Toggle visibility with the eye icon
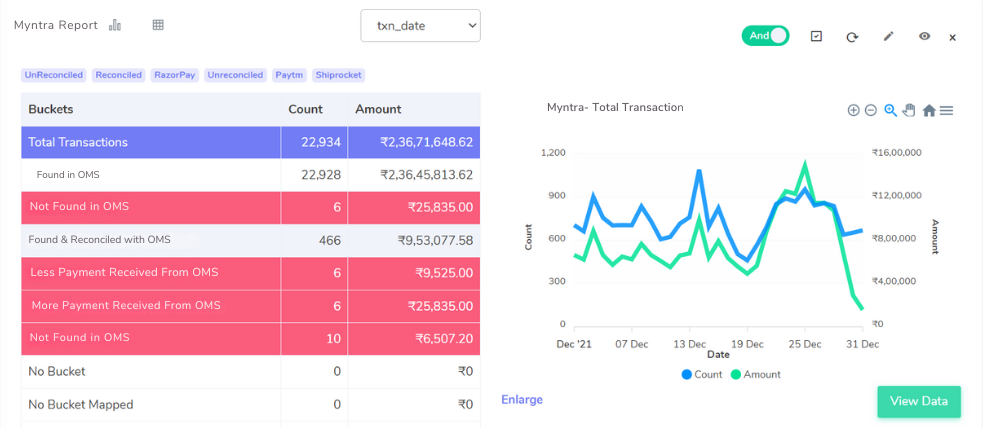Image resolution: width=983 pixels, height=428 pixels. tap(924, 36)
